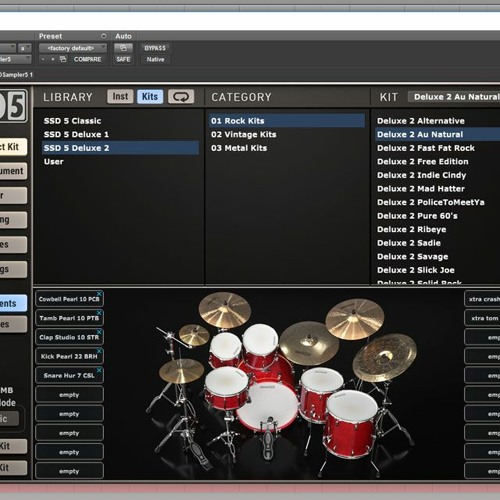The width and height of the screenshot is (500, 500).
Task: Click the next preset plus button
Action: click(53, 59)
